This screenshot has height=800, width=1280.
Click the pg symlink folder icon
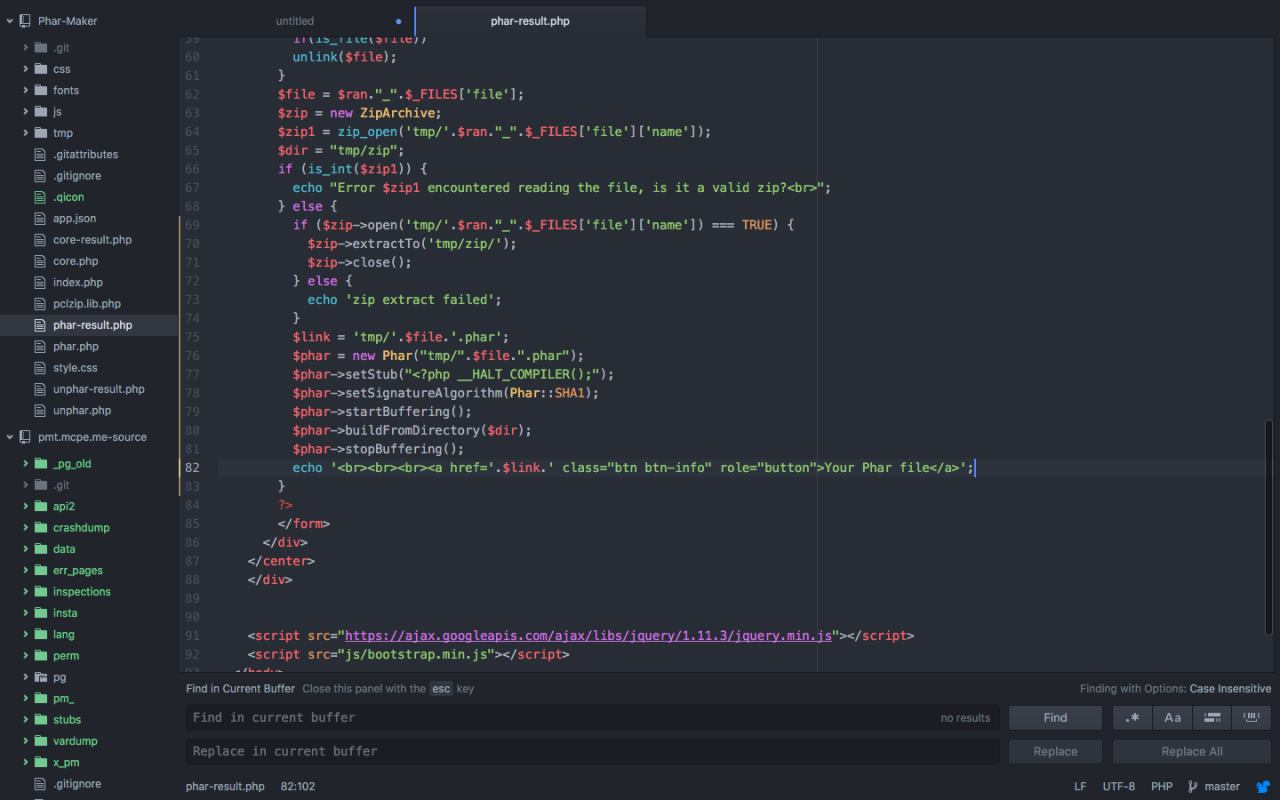[41, 677]
